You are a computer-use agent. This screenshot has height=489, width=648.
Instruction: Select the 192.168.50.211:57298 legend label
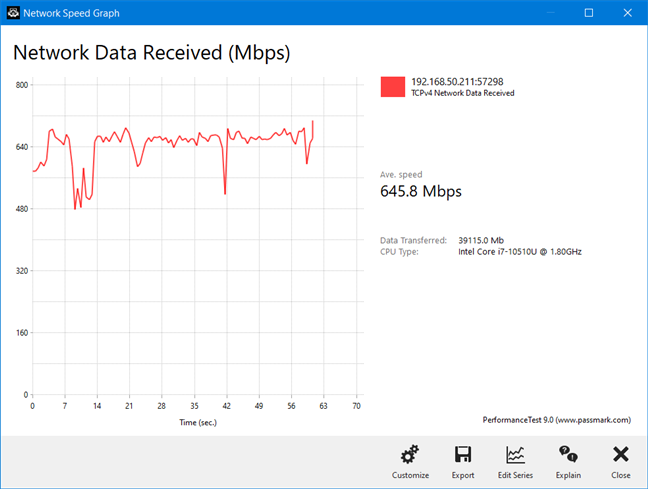[457, 82]
